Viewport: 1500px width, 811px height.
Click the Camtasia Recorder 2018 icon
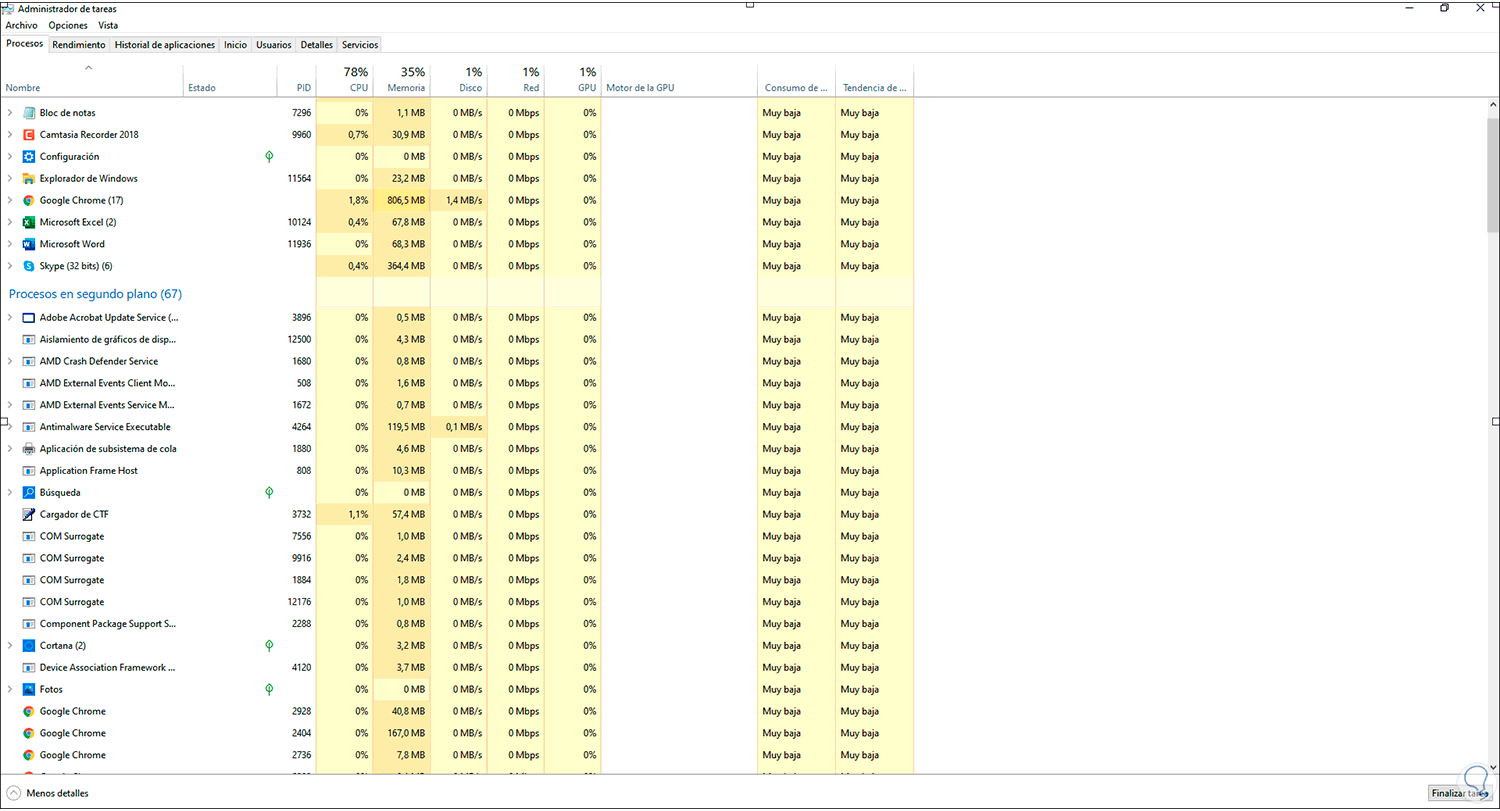(28, 135)
